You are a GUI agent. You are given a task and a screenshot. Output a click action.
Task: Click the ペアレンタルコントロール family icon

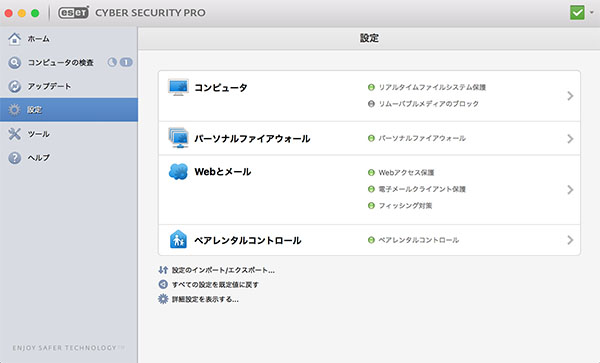[x=178, y=239]
